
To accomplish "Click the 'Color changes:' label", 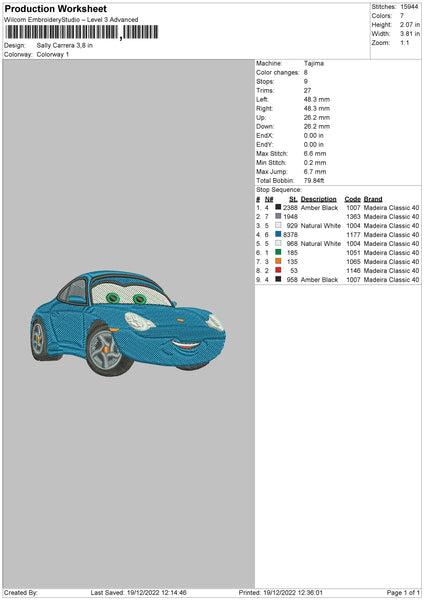I will click(x=278, y=72).
